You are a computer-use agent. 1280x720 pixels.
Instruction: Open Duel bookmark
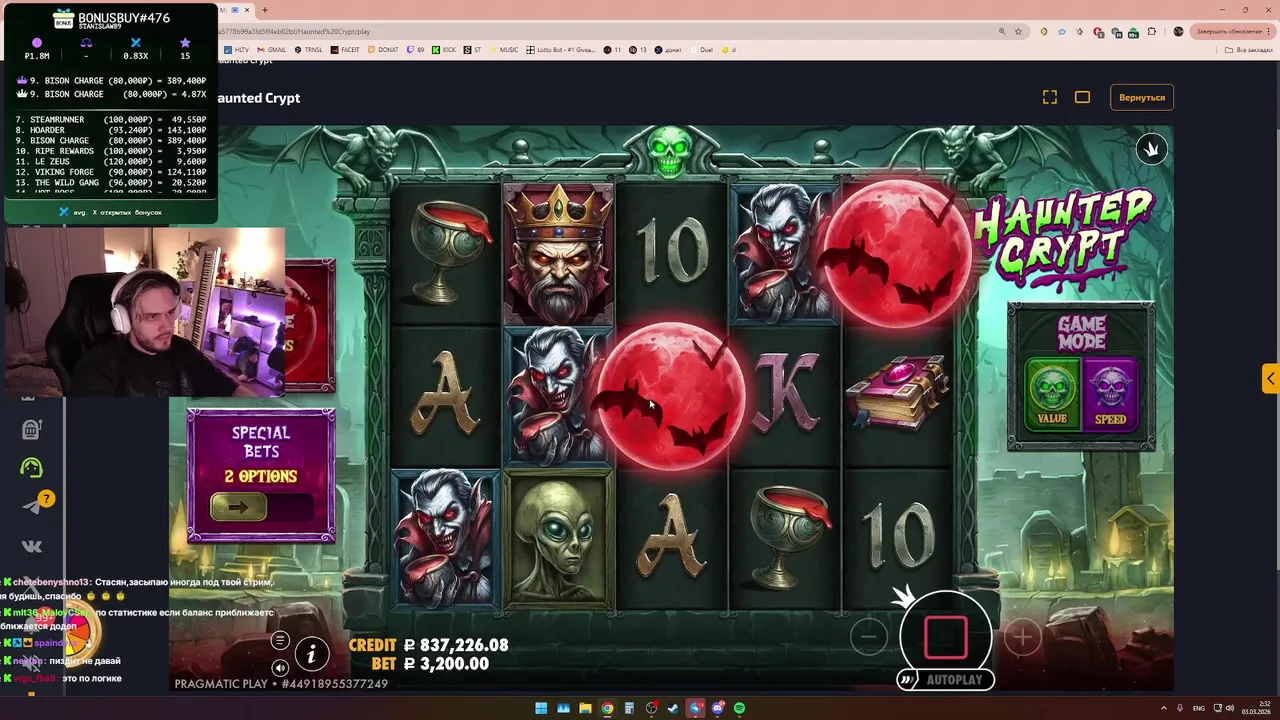[x=701, y=49]
